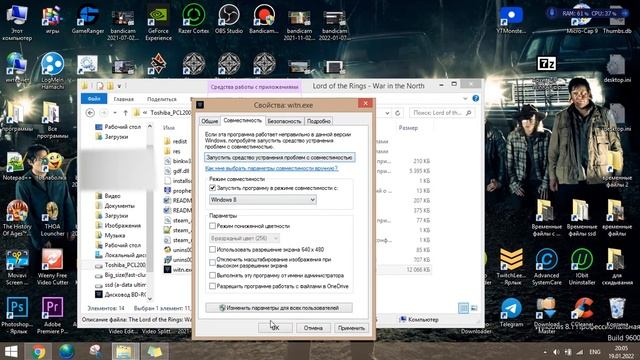Open the Recycle Bin on the desktop

click(617, 312)
